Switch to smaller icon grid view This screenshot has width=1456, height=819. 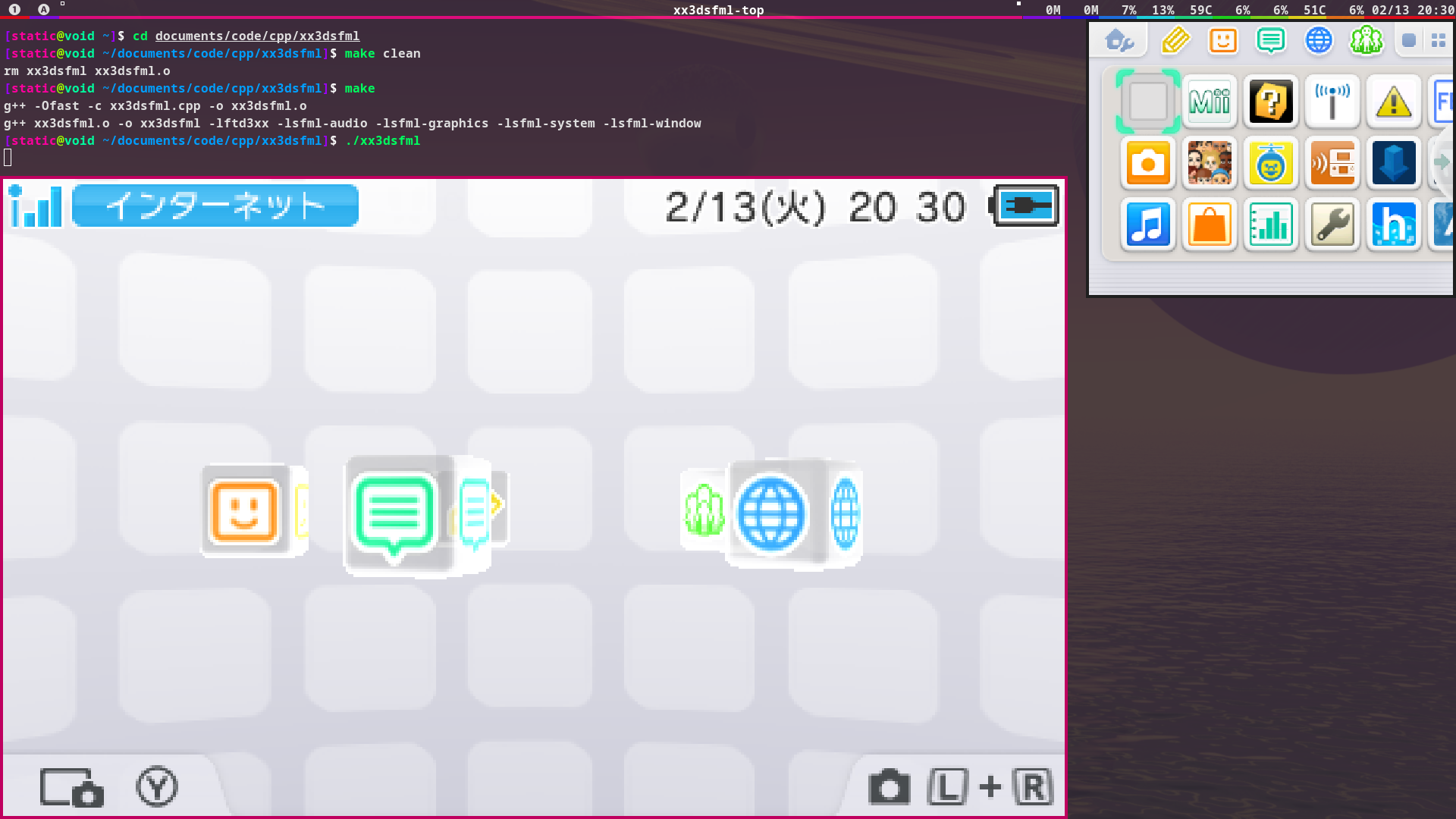[1439, 41]
